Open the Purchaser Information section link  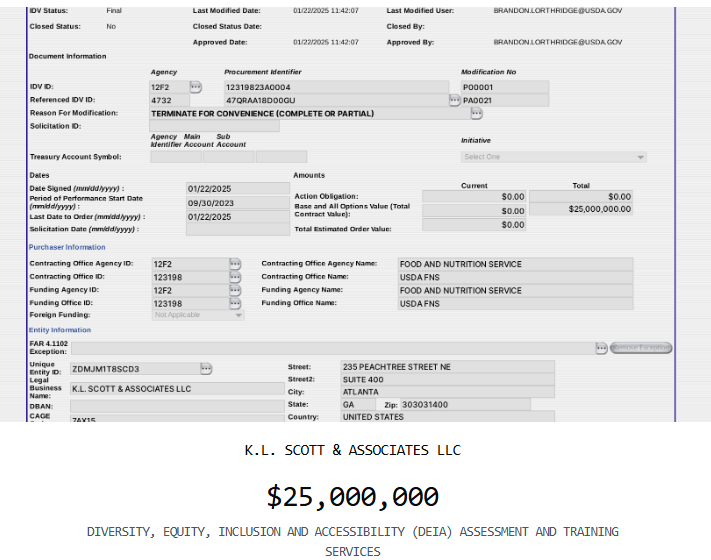click(x=67, y=247)
